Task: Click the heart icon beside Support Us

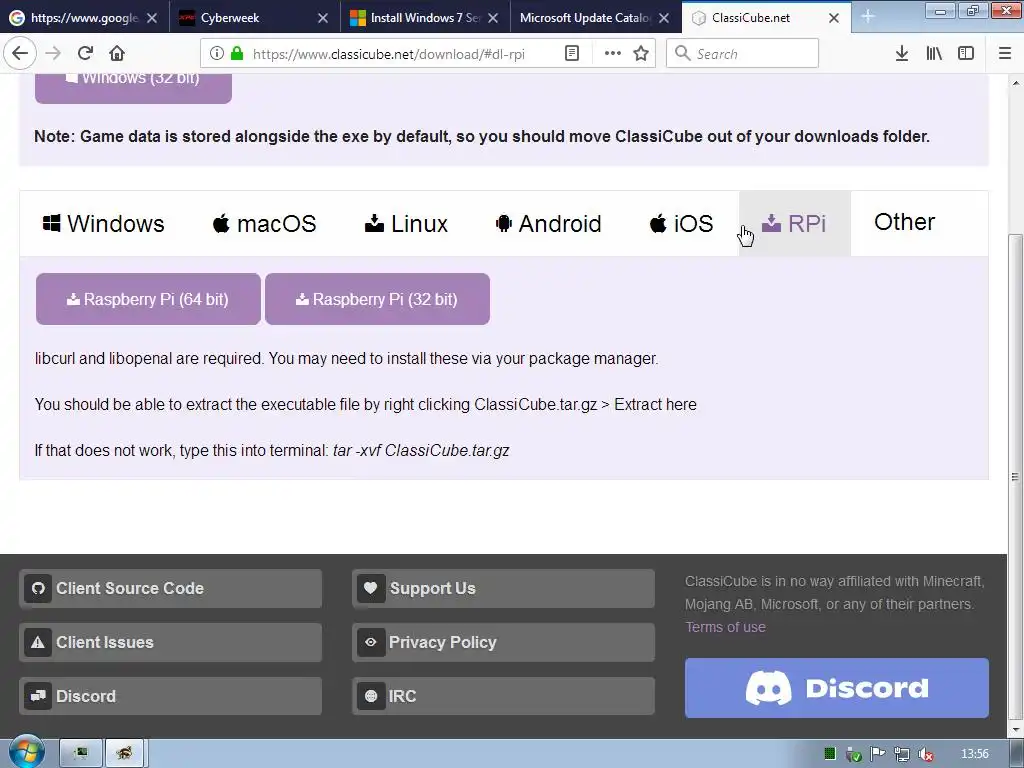Action: [370, 588]
